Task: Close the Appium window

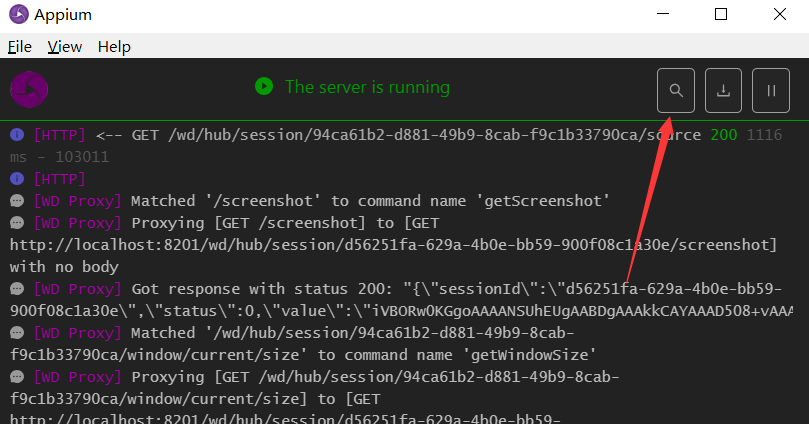Action: [780, 14]
